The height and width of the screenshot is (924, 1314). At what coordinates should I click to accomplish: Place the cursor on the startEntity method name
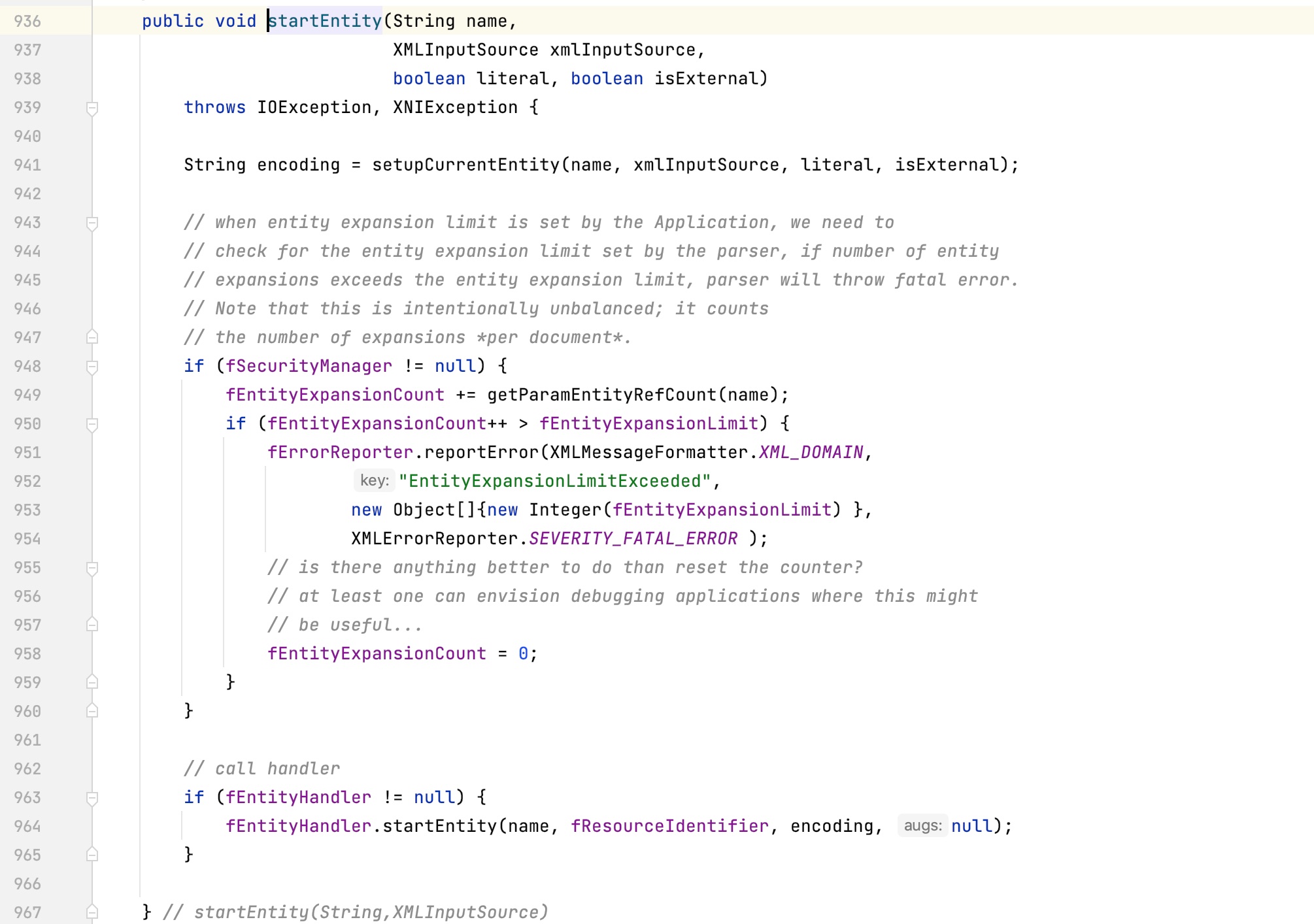[325, 21]
